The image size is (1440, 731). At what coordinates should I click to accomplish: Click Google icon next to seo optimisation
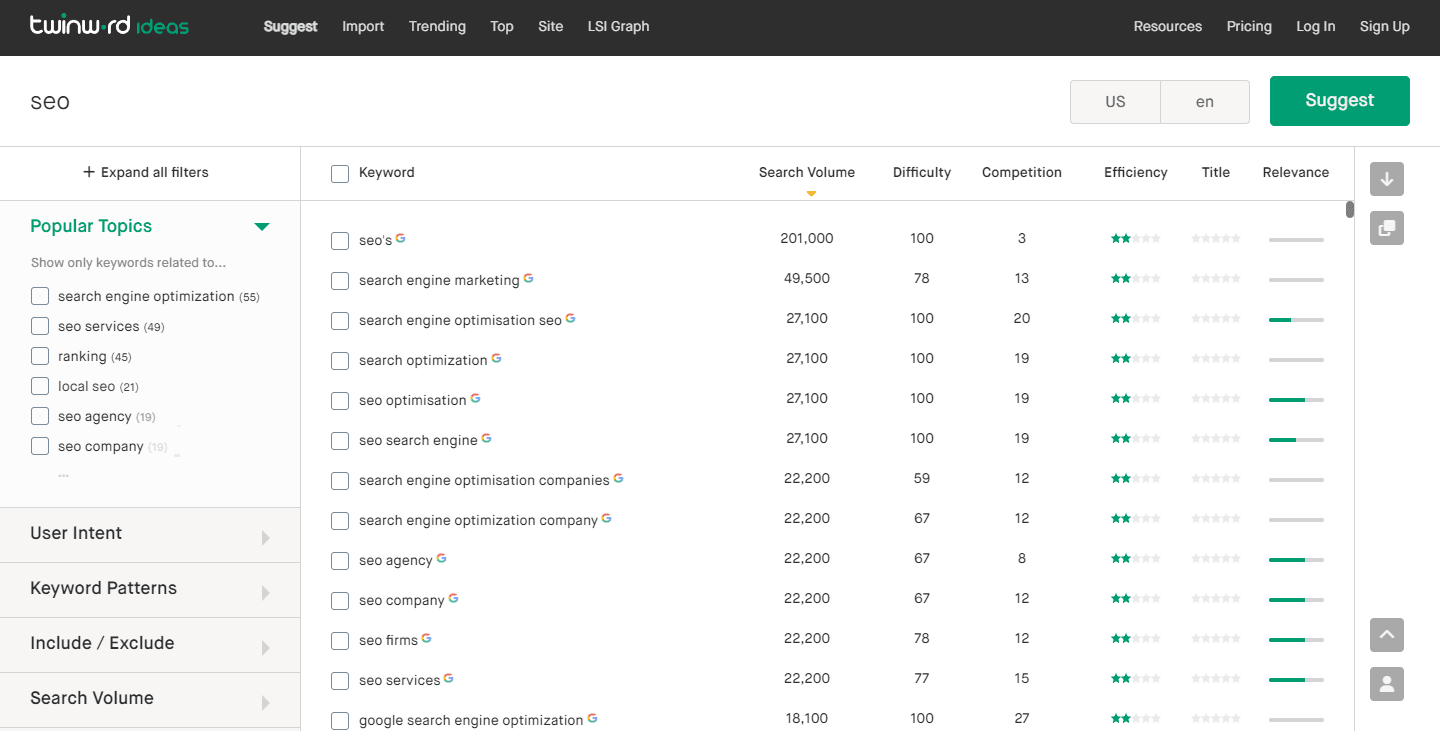pos(476,398)
